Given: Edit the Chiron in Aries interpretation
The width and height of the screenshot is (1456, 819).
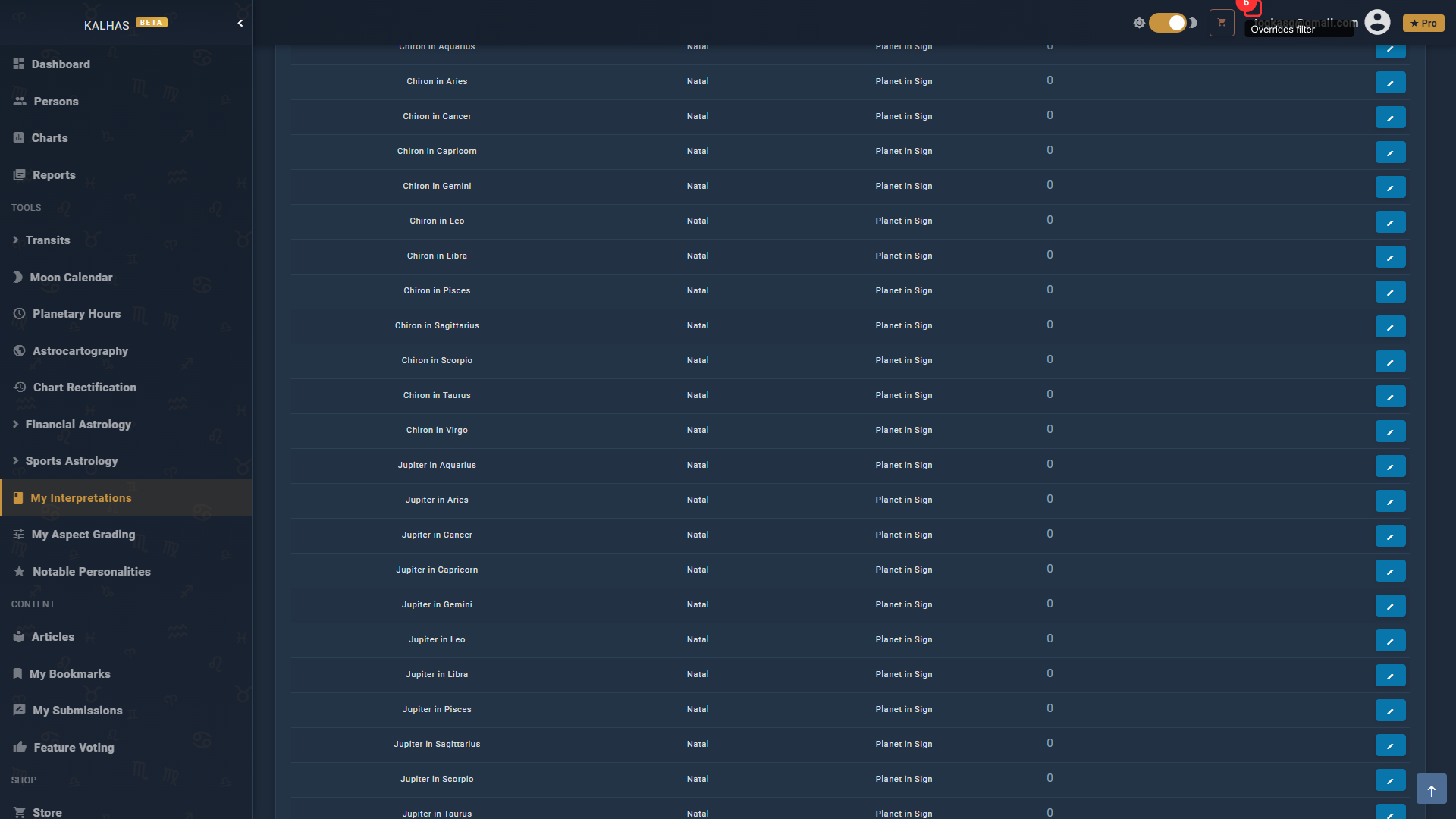Looking at the screenshot, I should point(1390,83).
